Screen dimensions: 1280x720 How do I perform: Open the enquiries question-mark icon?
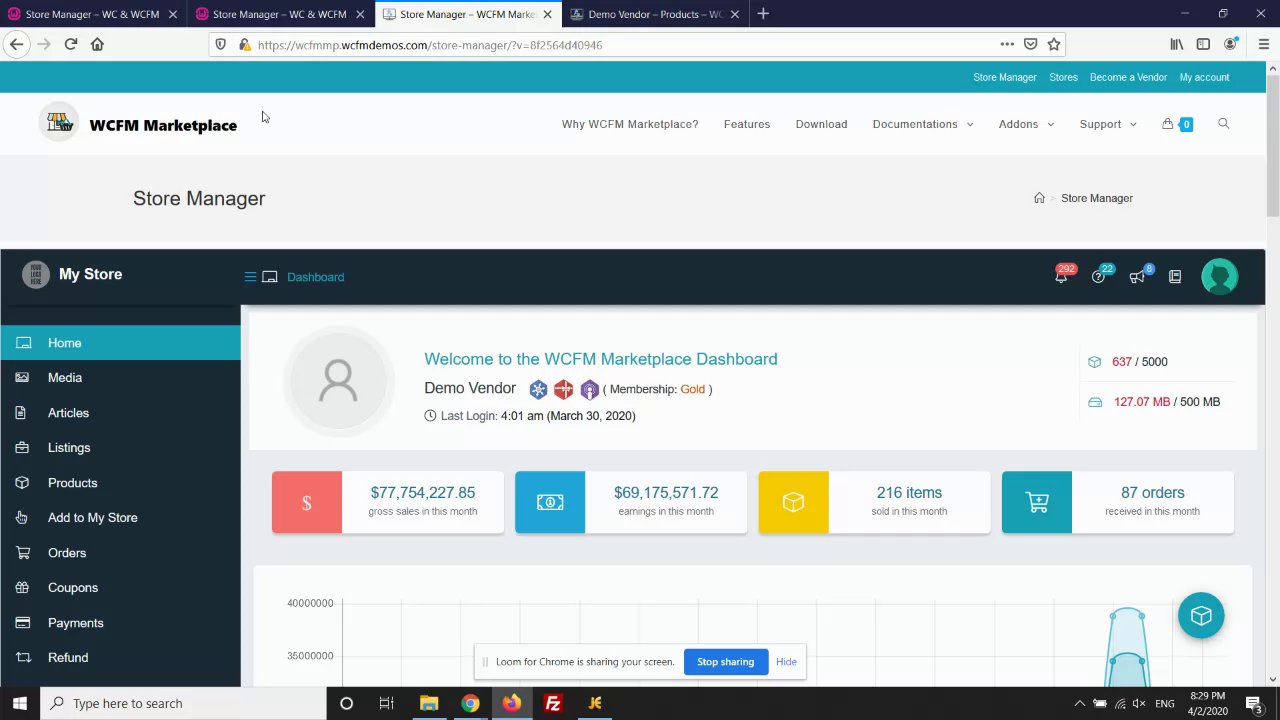1098,277
